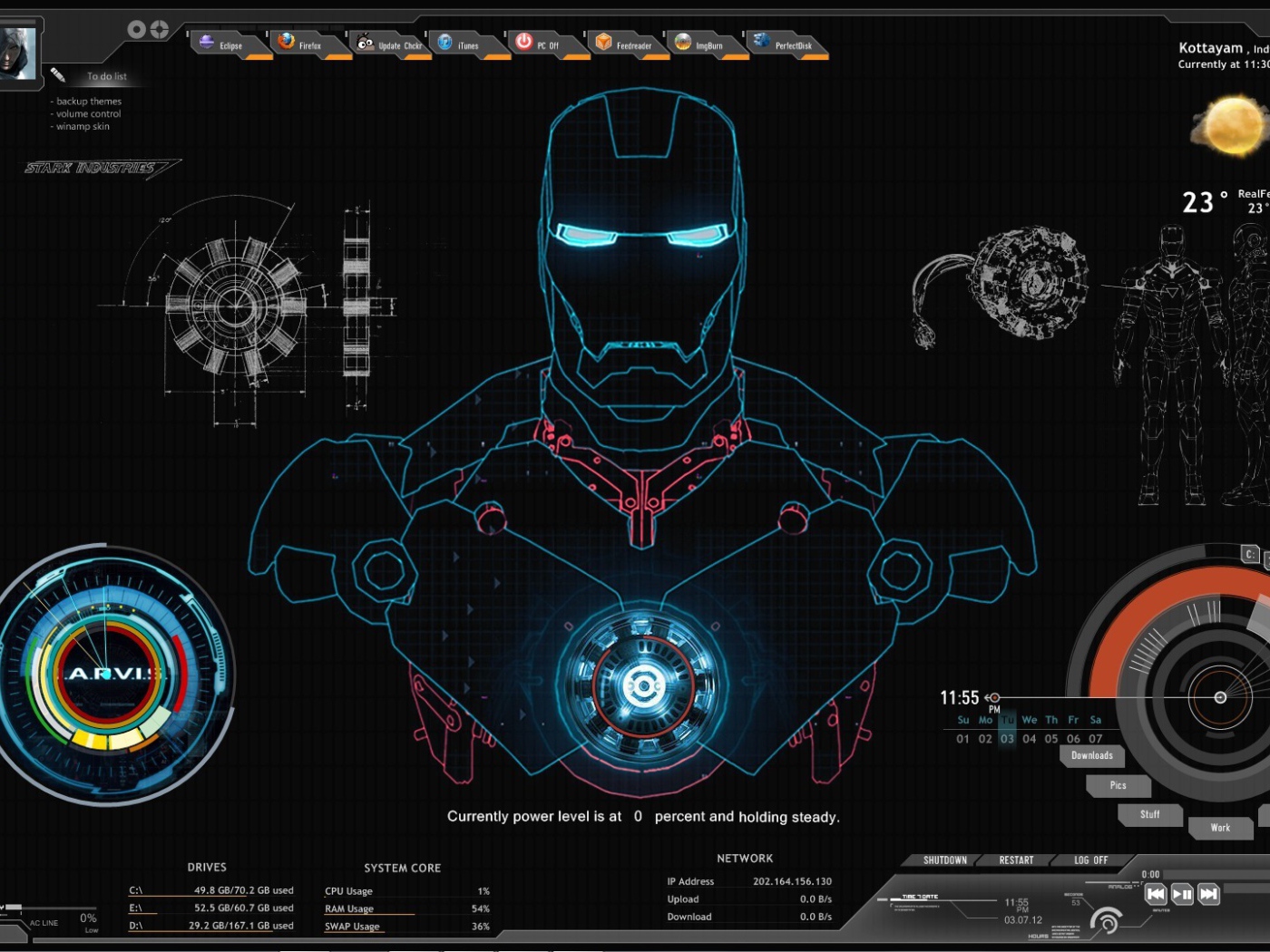
Task: Click the PC Off power icon
Action: [x=524, y=42]
